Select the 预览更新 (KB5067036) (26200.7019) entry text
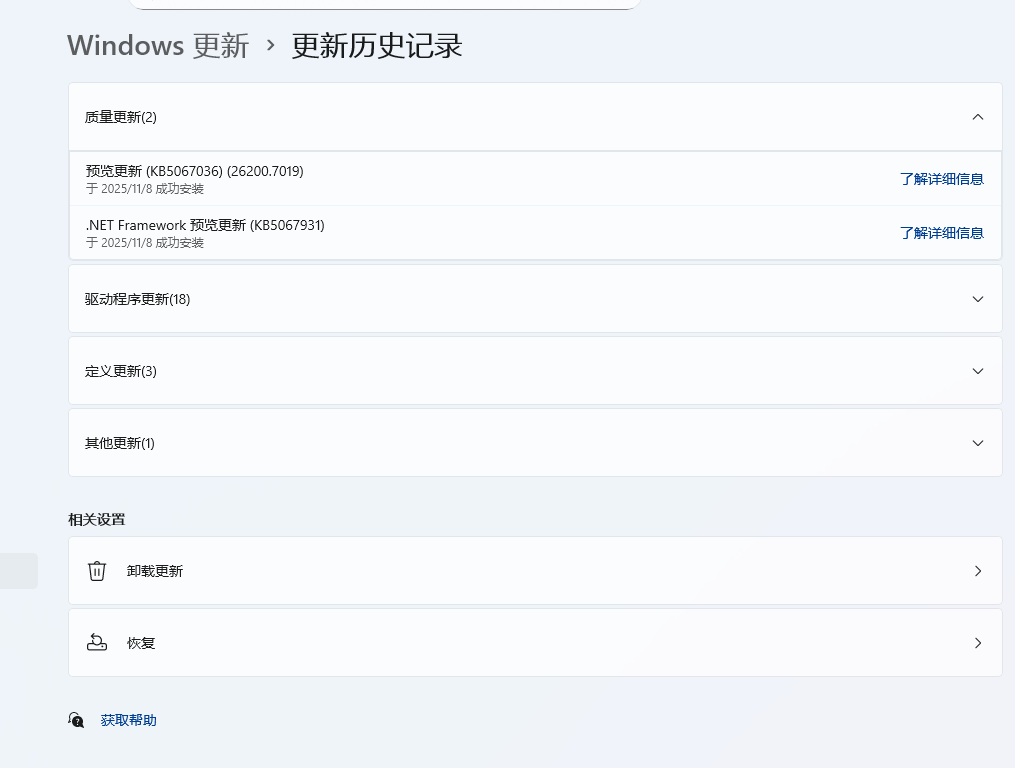The height and width of the screenshot is (768, 1015). tap(194, 171)
